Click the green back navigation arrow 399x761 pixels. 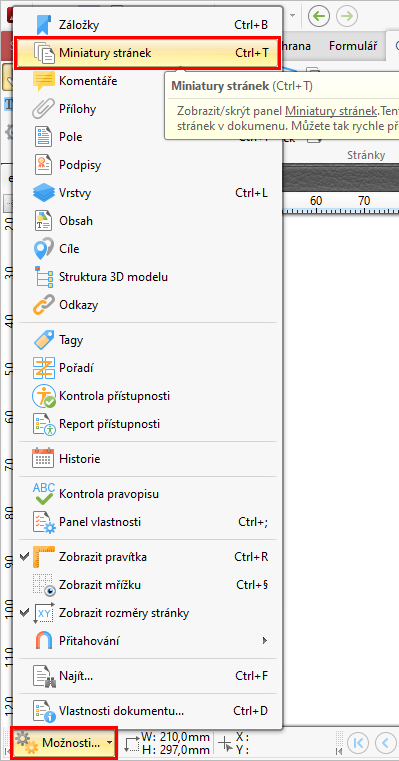coord(319,16)
